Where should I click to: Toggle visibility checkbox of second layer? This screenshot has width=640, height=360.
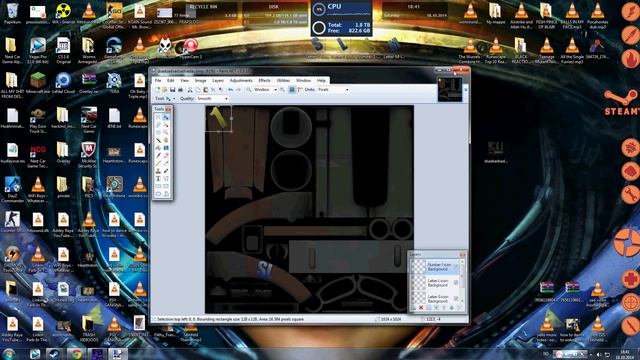point(456,282)
